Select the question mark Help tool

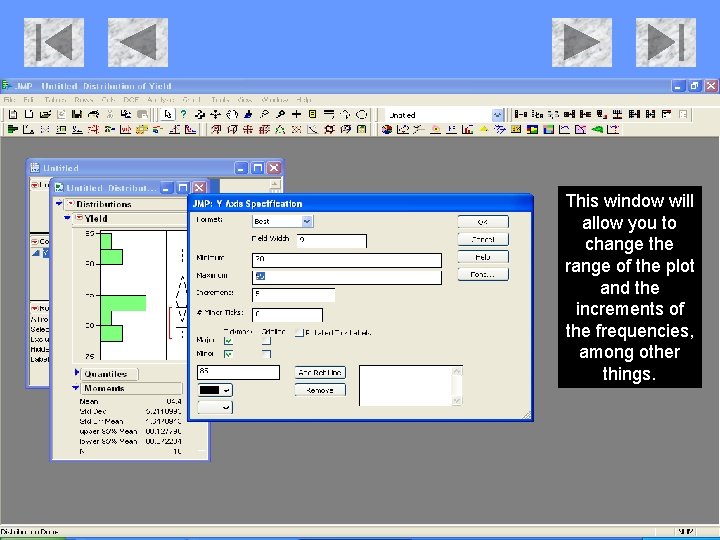(x=184, y=114)
